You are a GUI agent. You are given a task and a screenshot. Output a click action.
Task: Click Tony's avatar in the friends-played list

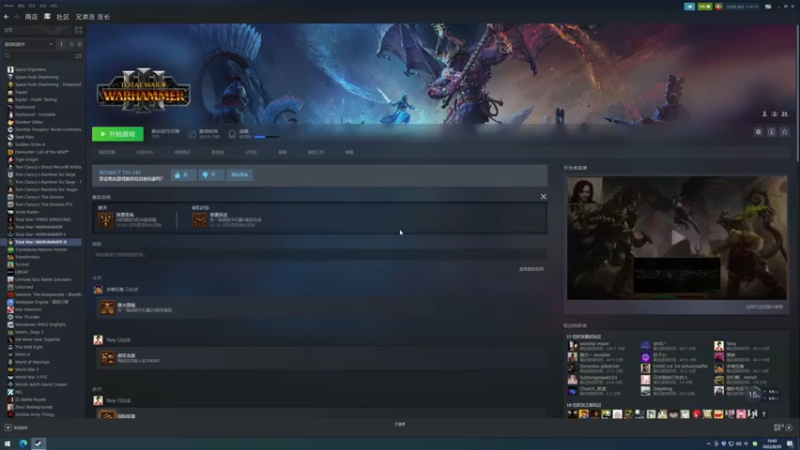point(718,346)
